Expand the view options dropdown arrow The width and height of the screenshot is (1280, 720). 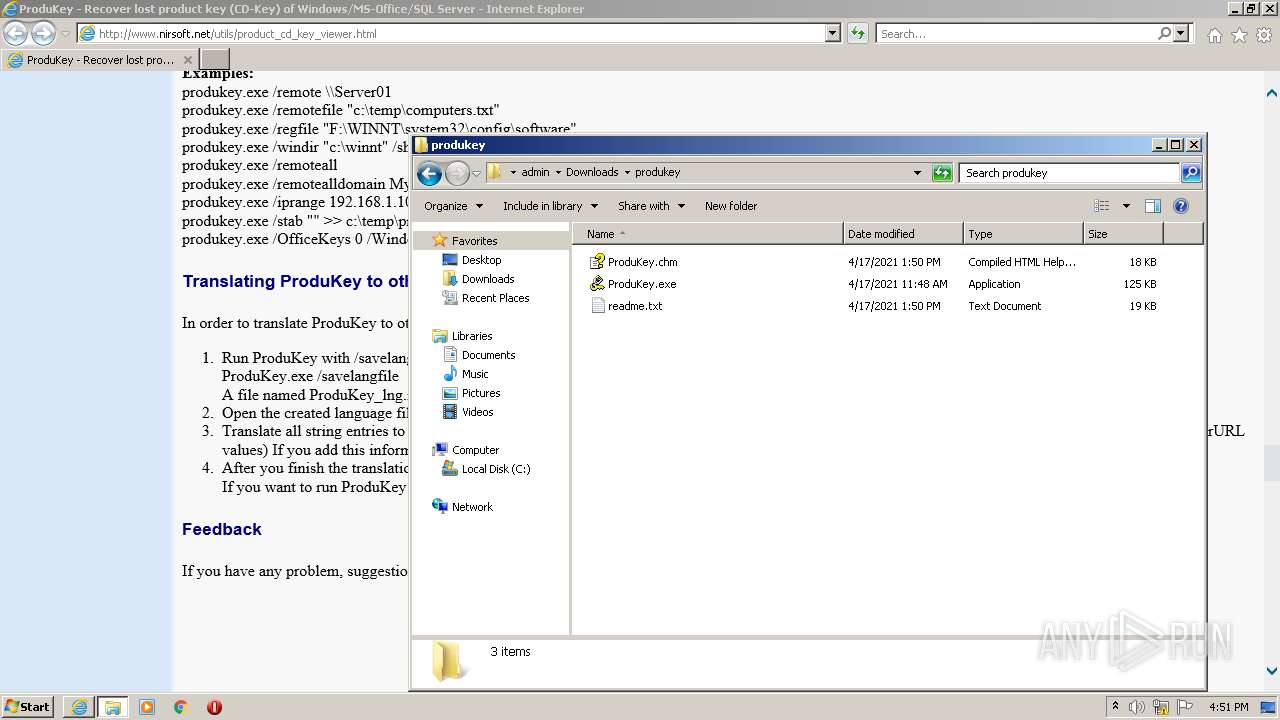(1126, 206)
